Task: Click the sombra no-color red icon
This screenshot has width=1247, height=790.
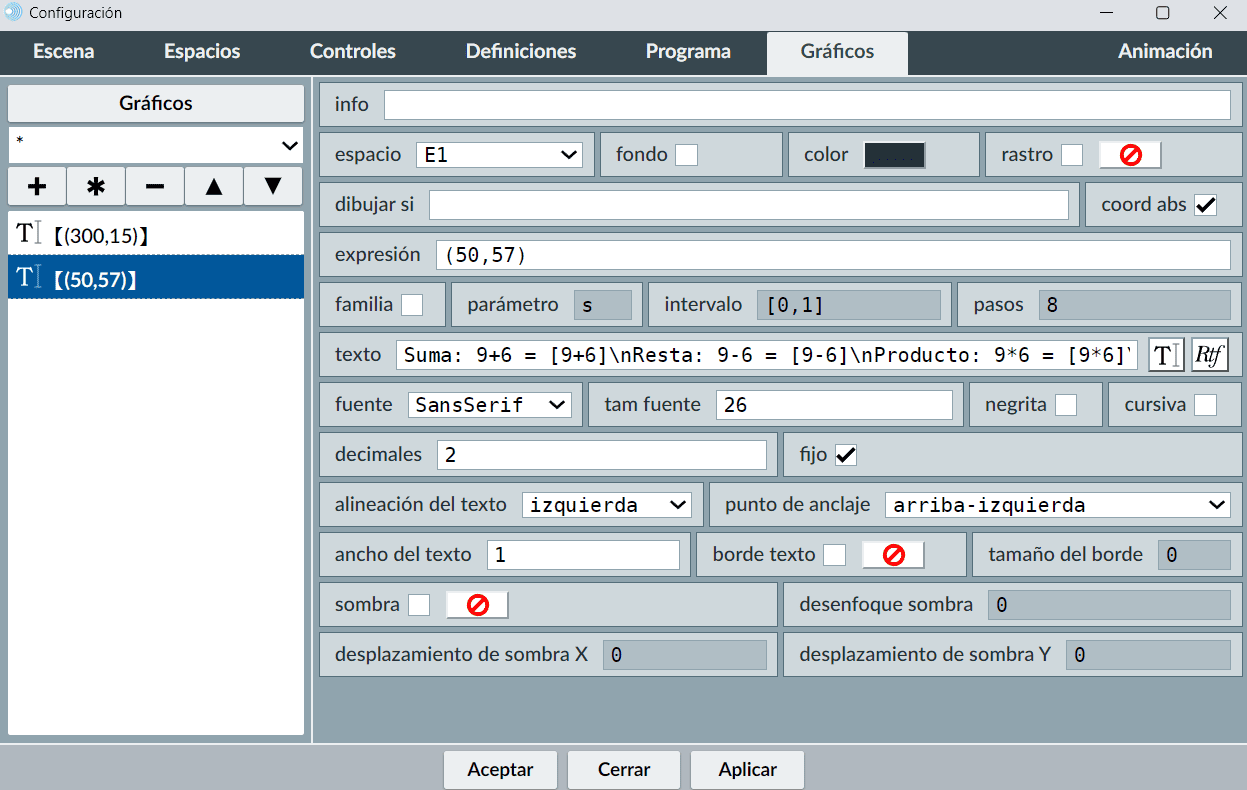Action: (477, 605)
